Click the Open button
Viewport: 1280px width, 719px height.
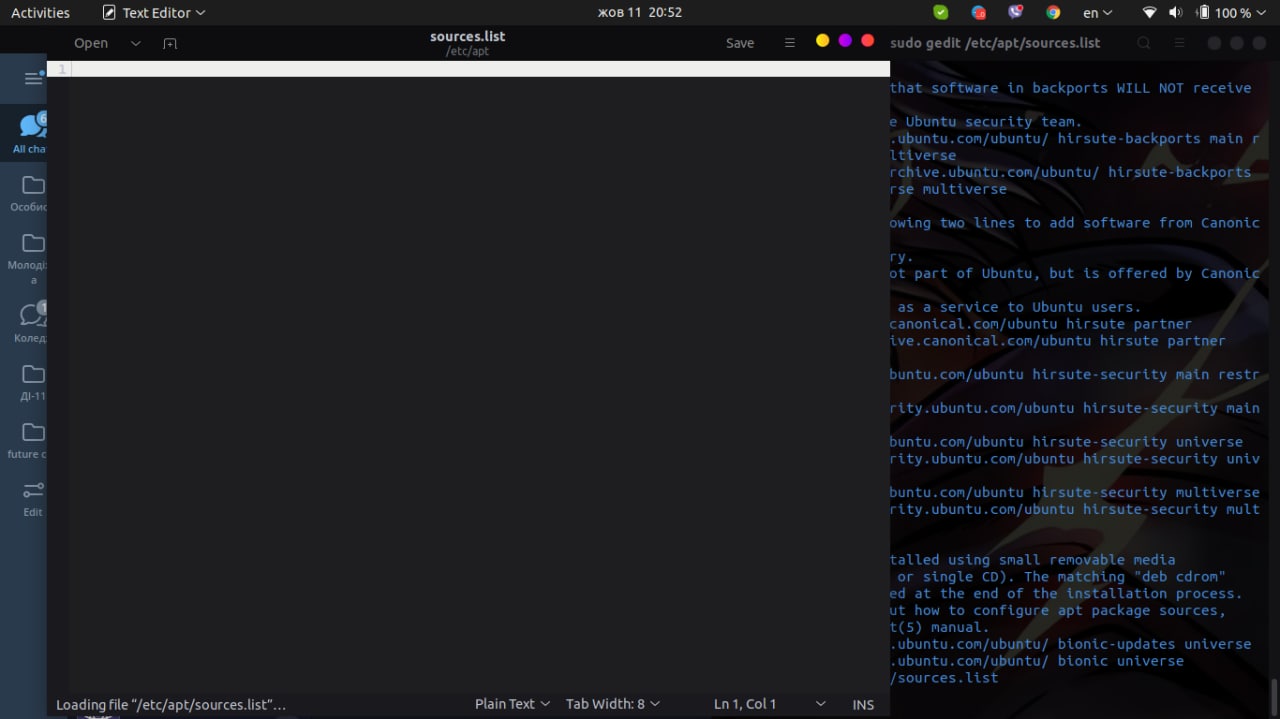[x=91, y=43]
